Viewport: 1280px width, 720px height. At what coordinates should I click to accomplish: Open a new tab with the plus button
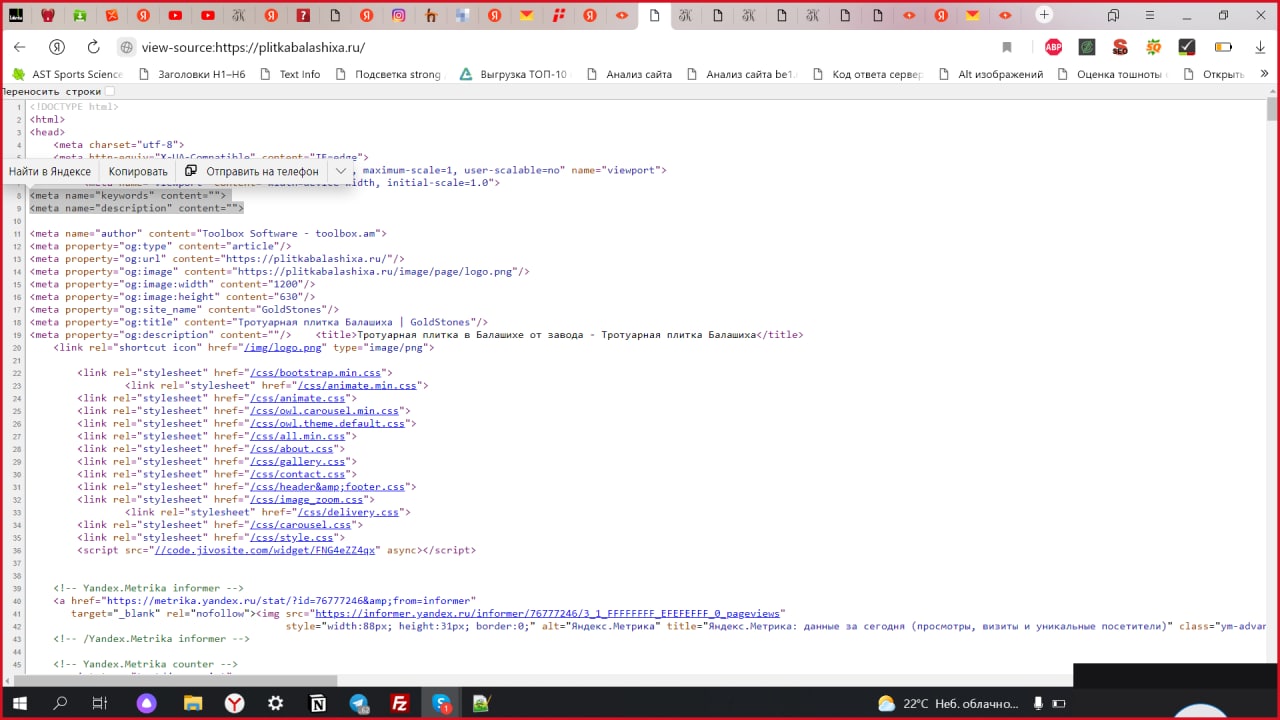point(1044,15)
